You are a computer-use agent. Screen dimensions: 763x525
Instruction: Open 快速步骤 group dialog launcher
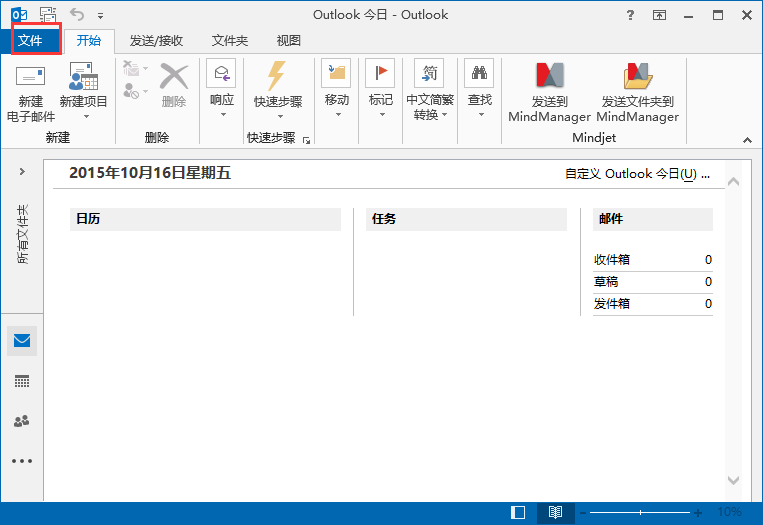[307, 141]
